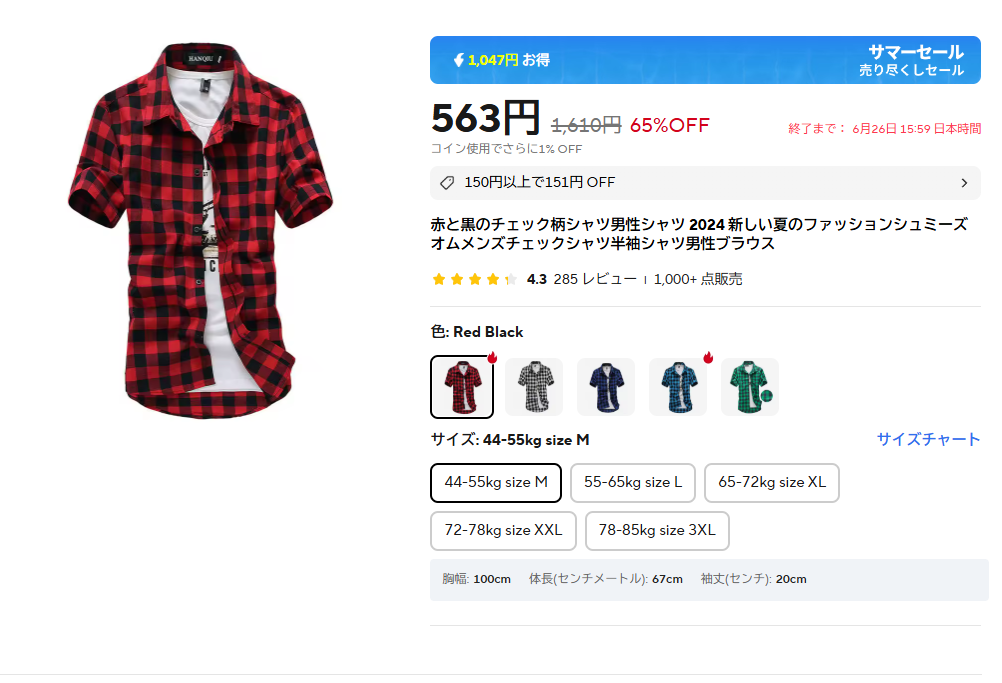The width and height of the screenshot is (1002, 683).
Task: View the 285 レビュー reviews link
Action: [x=595, y=279]
